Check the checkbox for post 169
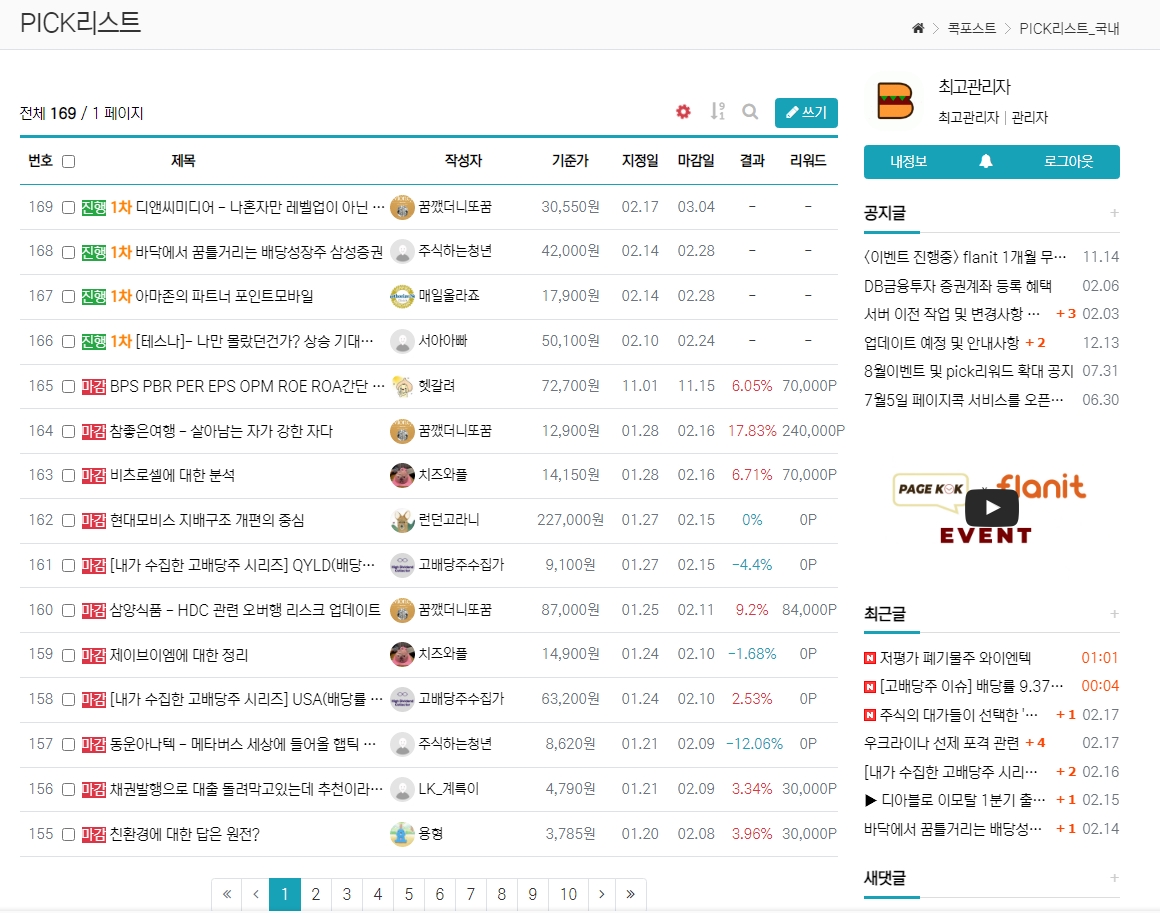Viewport: 1160px width, 913px height. [68, 207]
